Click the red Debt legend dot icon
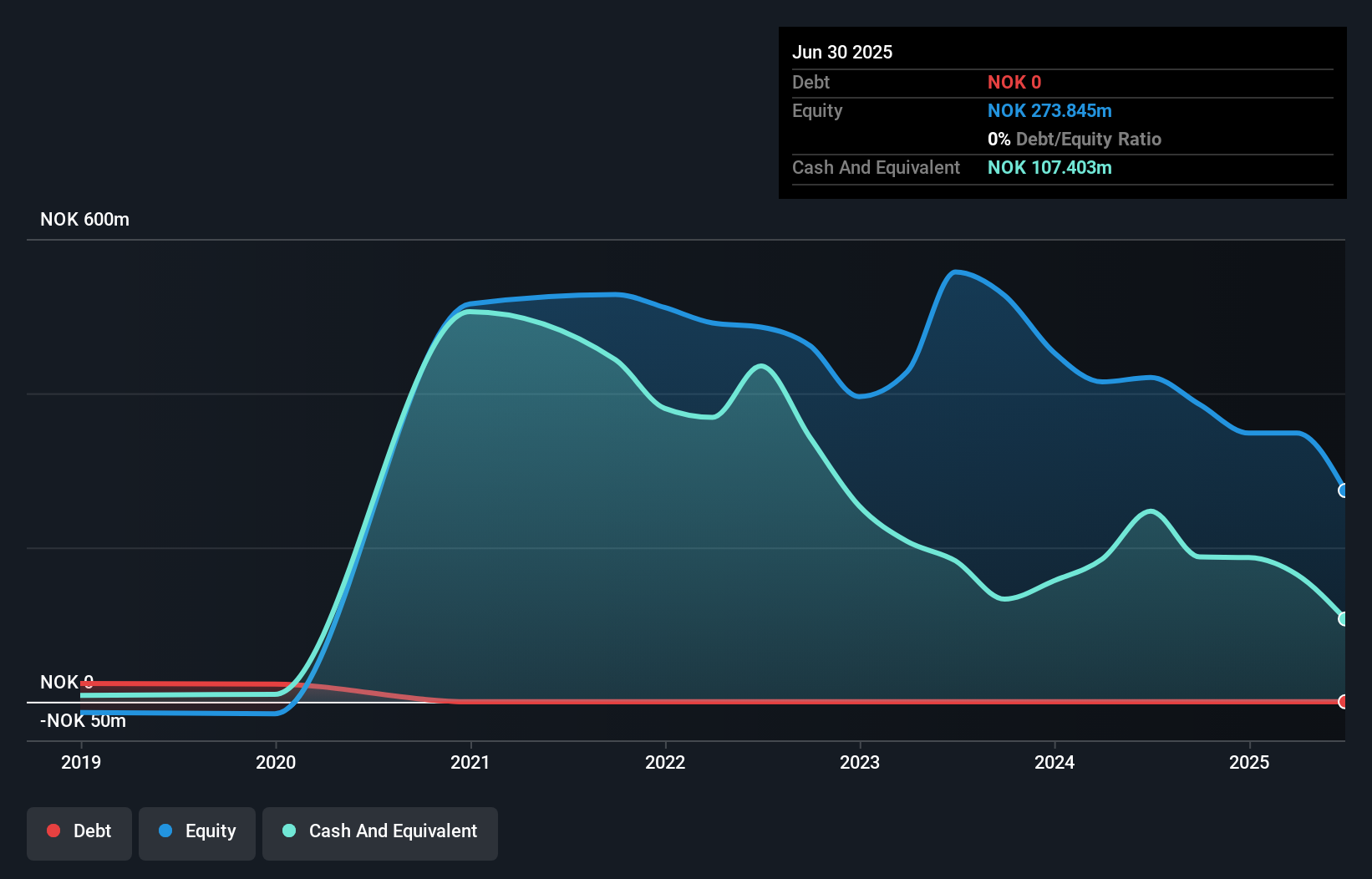1372x879 pixels. click(x=53, y=831)
